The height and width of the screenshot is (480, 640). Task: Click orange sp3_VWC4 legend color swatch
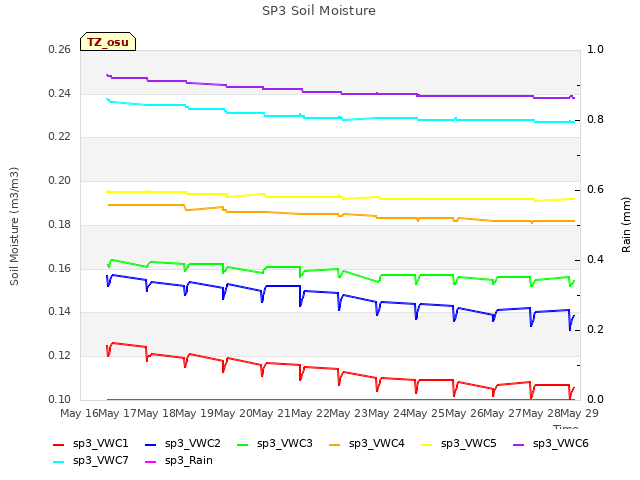coord(334,444)
